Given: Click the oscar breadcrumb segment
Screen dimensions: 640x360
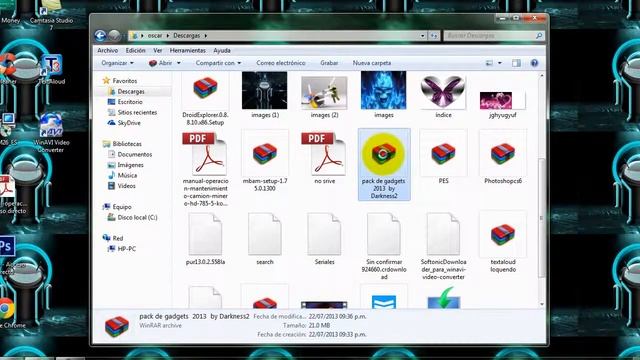Looking at the screenshot, I should [155, 36].
